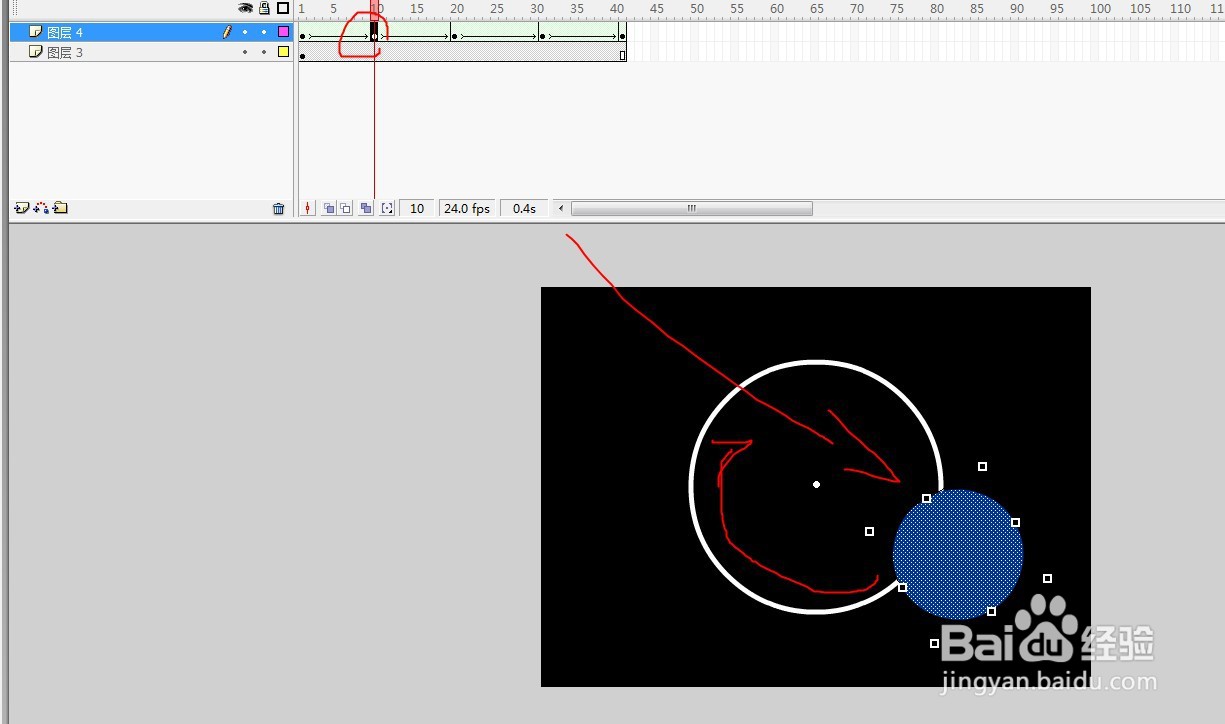This screenshot has width=1225, height=724.
Task: Click frame 100 on the timeline ruler
Action: [x=1100, y=8]
